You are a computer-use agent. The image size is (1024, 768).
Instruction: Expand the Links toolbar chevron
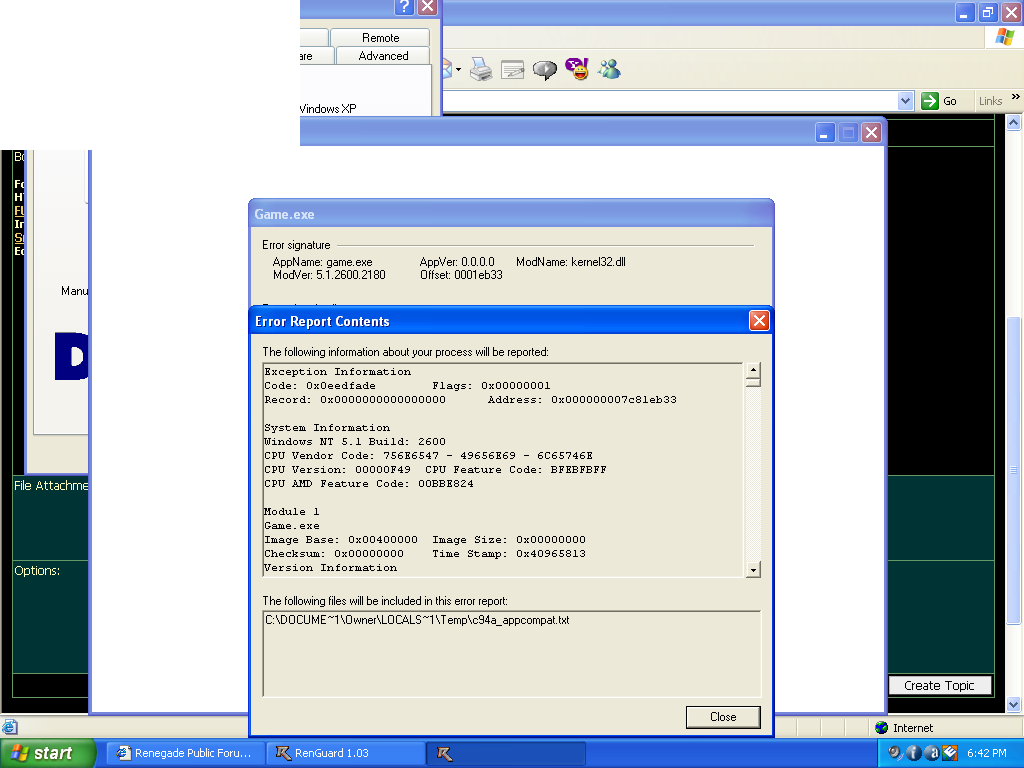pyautogui.click(x=1016, y=98)
